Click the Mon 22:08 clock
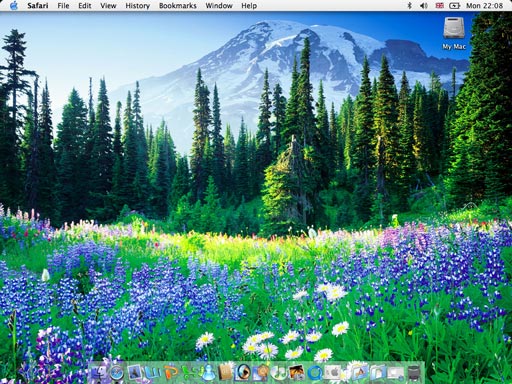This screenshot has height=384, width=512. 484,6
